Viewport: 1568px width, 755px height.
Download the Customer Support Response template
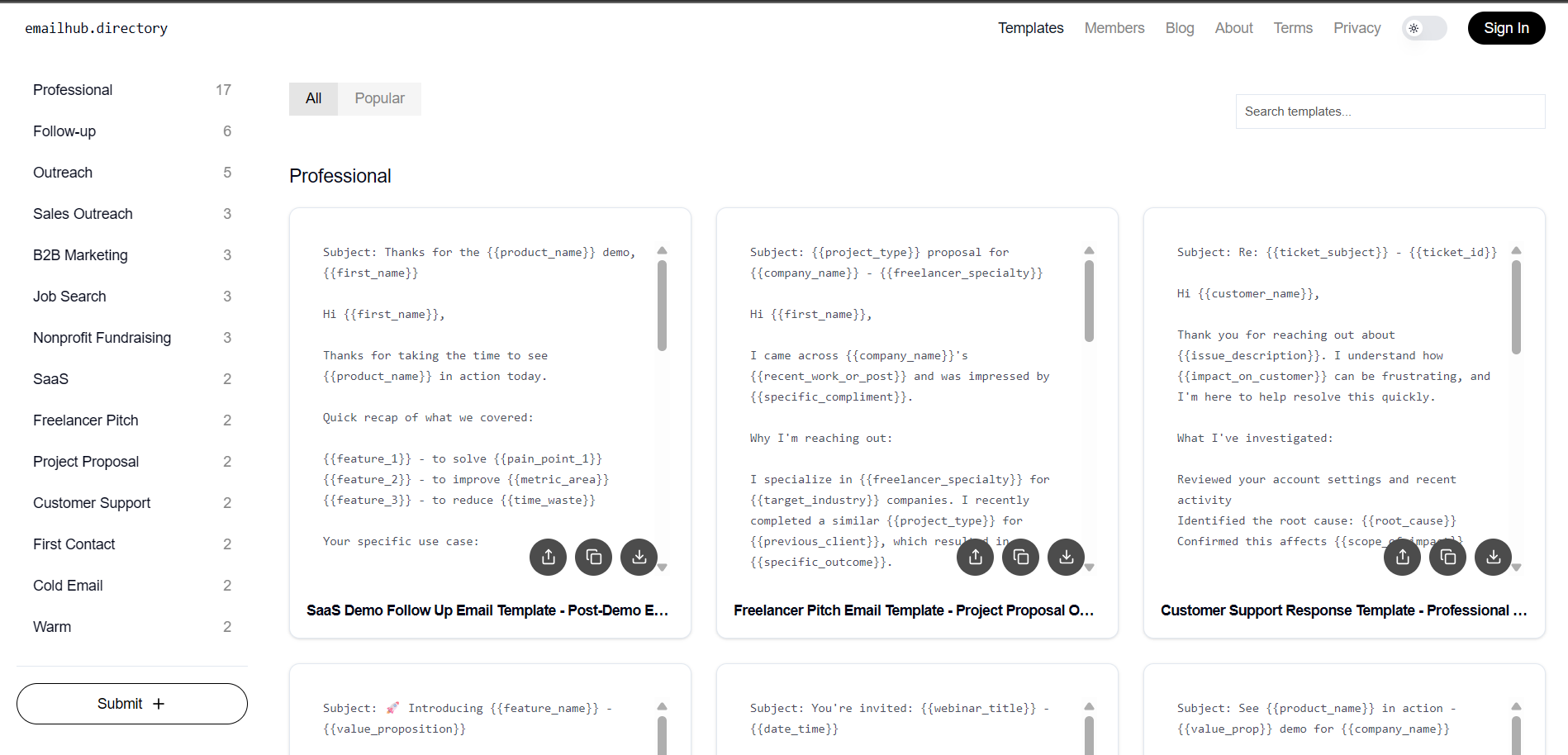pyautogui.click(x=1493, y=557)
